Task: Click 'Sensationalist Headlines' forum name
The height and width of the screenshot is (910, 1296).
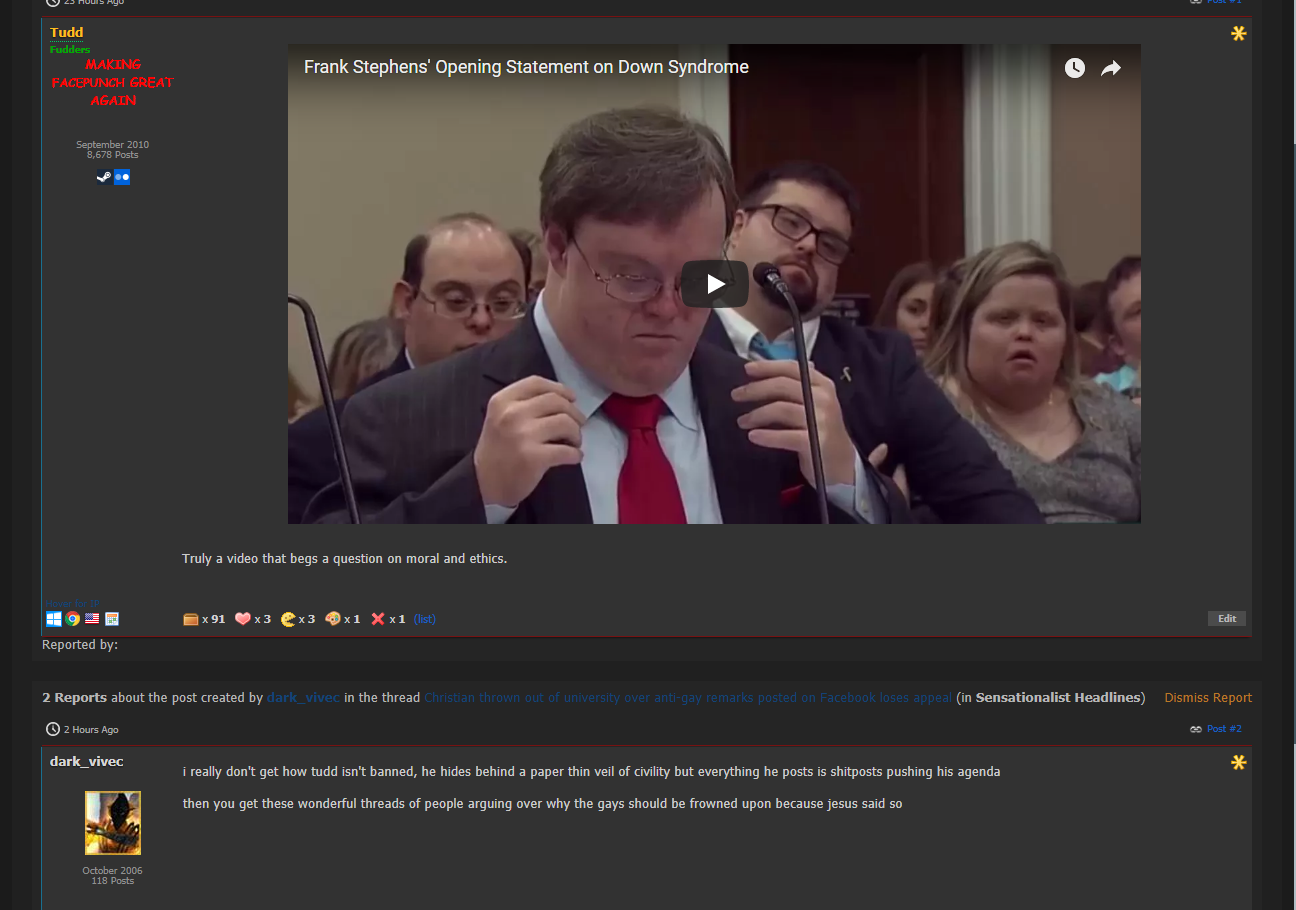Action: point(1059,698)
